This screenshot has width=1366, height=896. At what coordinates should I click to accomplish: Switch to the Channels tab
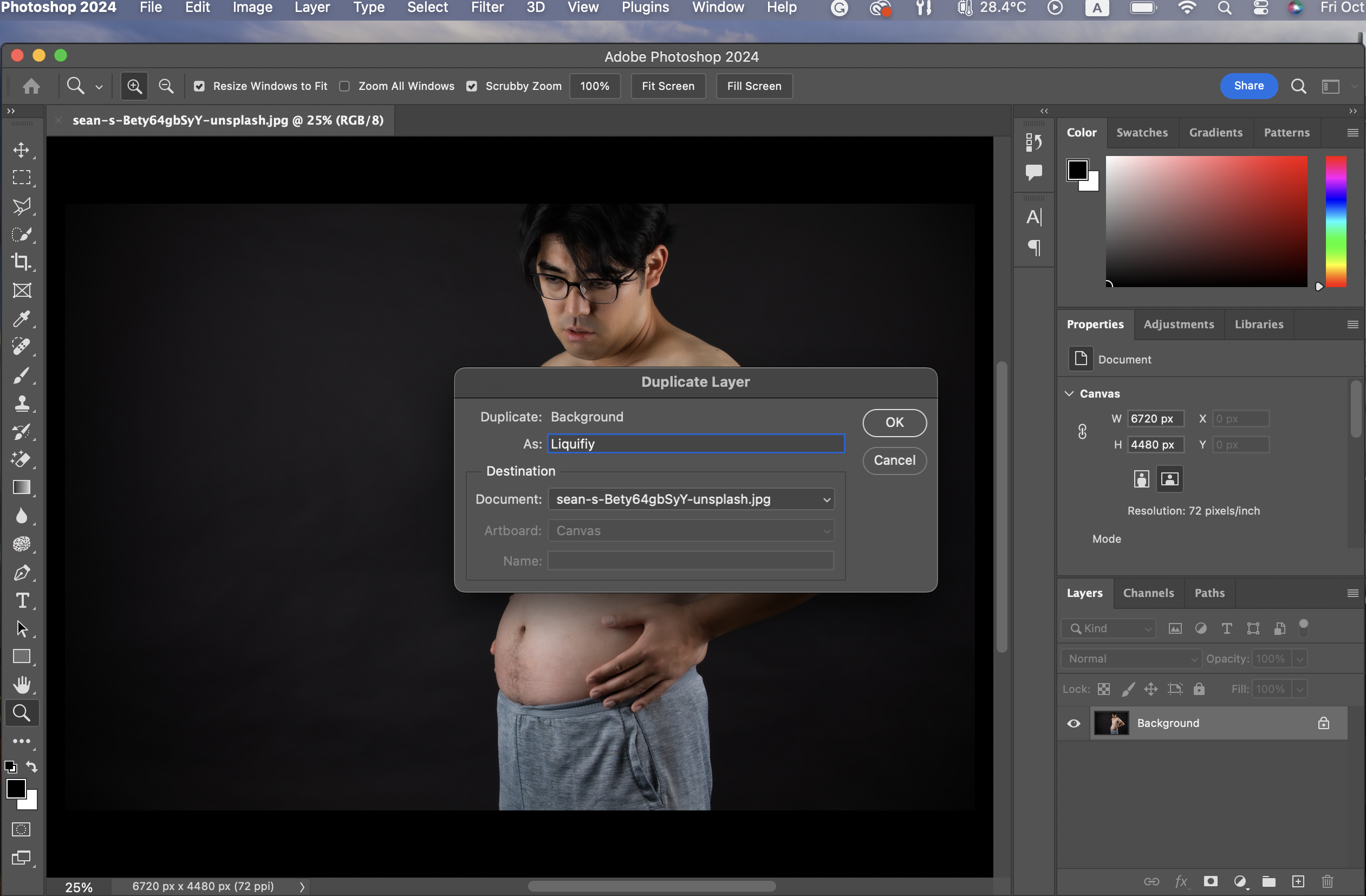1148,593
